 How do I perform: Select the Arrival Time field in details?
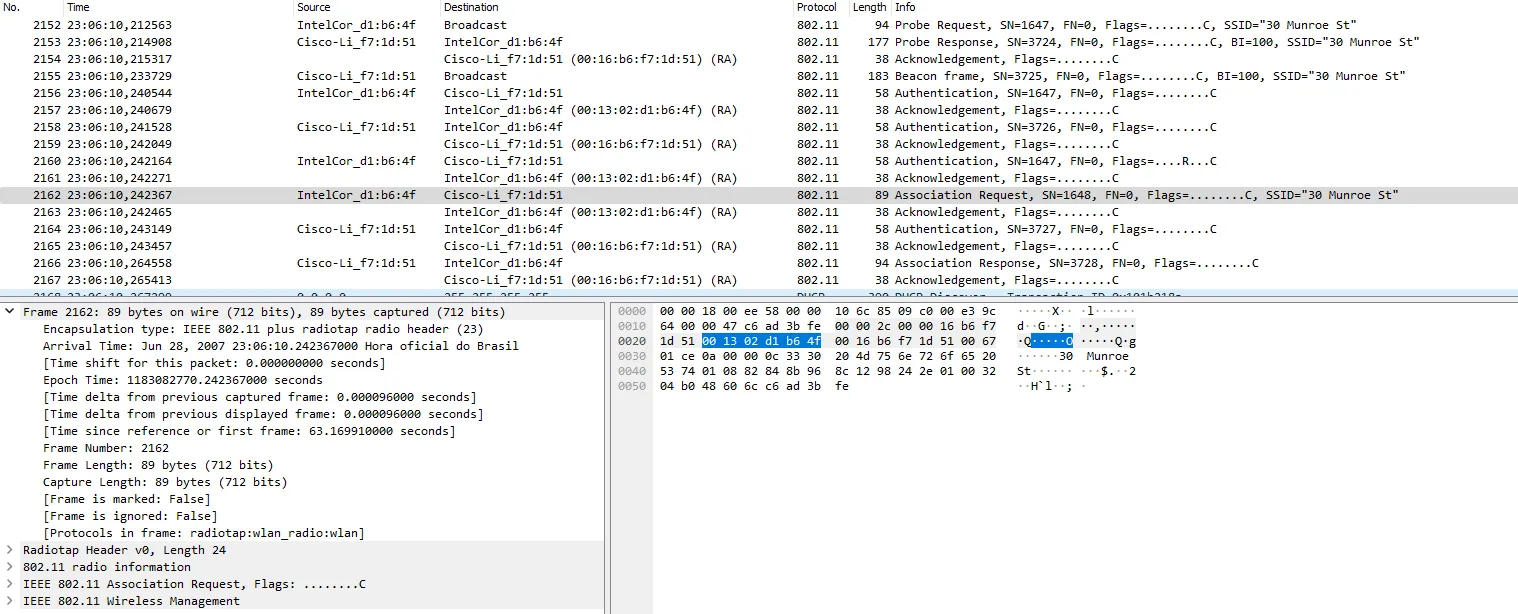[x=280, y=346]
